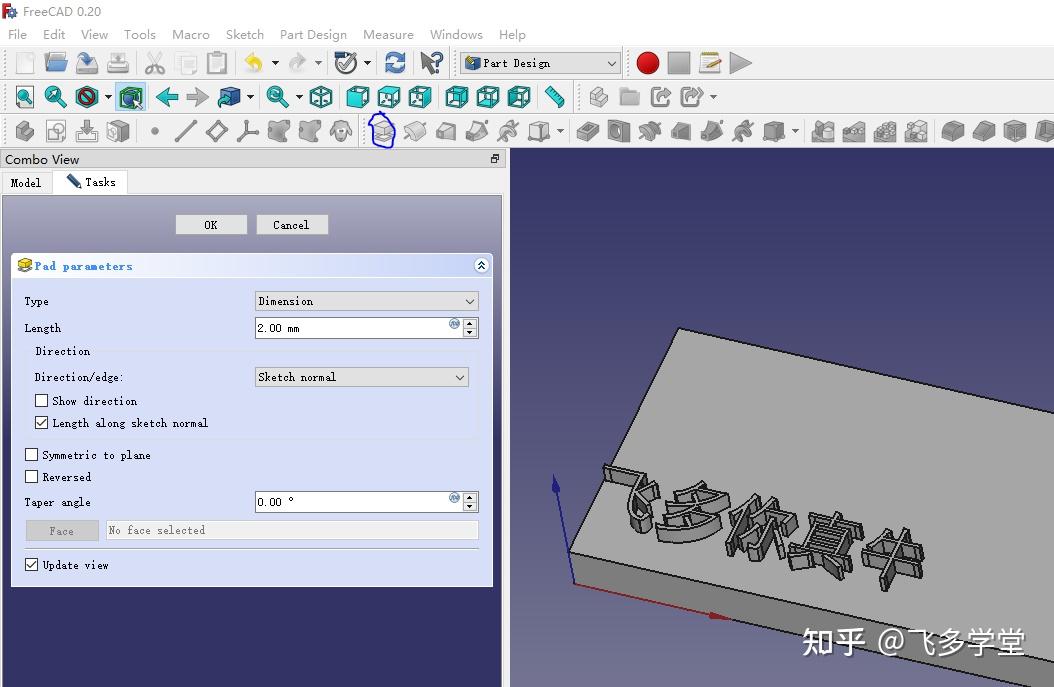Screen dimensions: 1054x687
Task: Expand additive primitive dropdown arrow
Action: pos(560,131)
